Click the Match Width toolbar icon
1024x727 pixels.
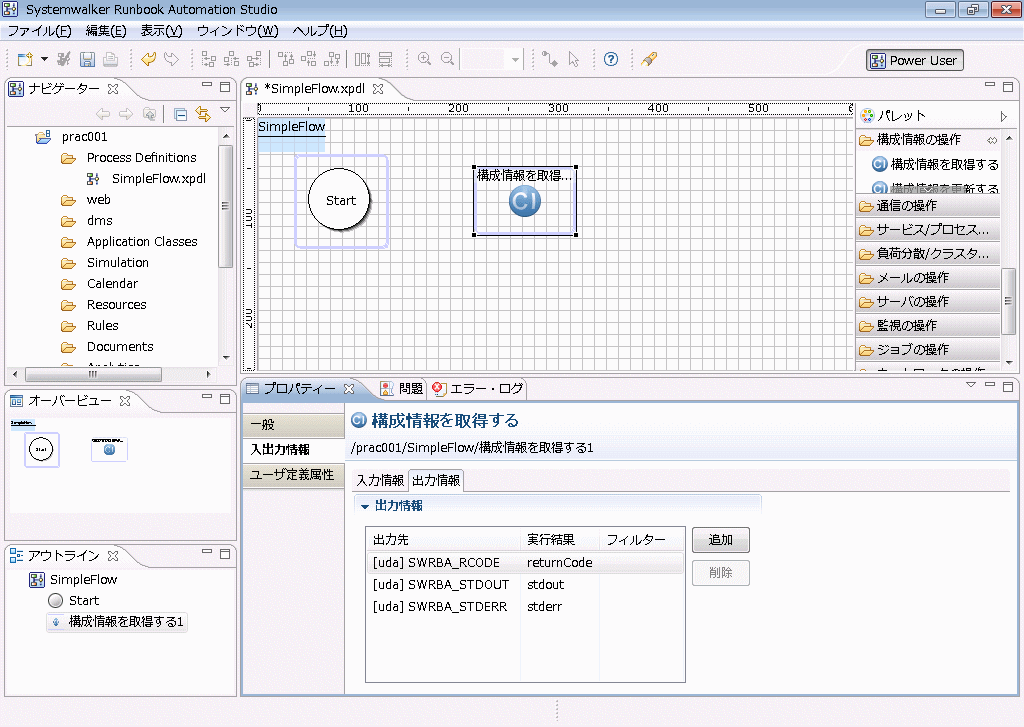pos(362,59)
